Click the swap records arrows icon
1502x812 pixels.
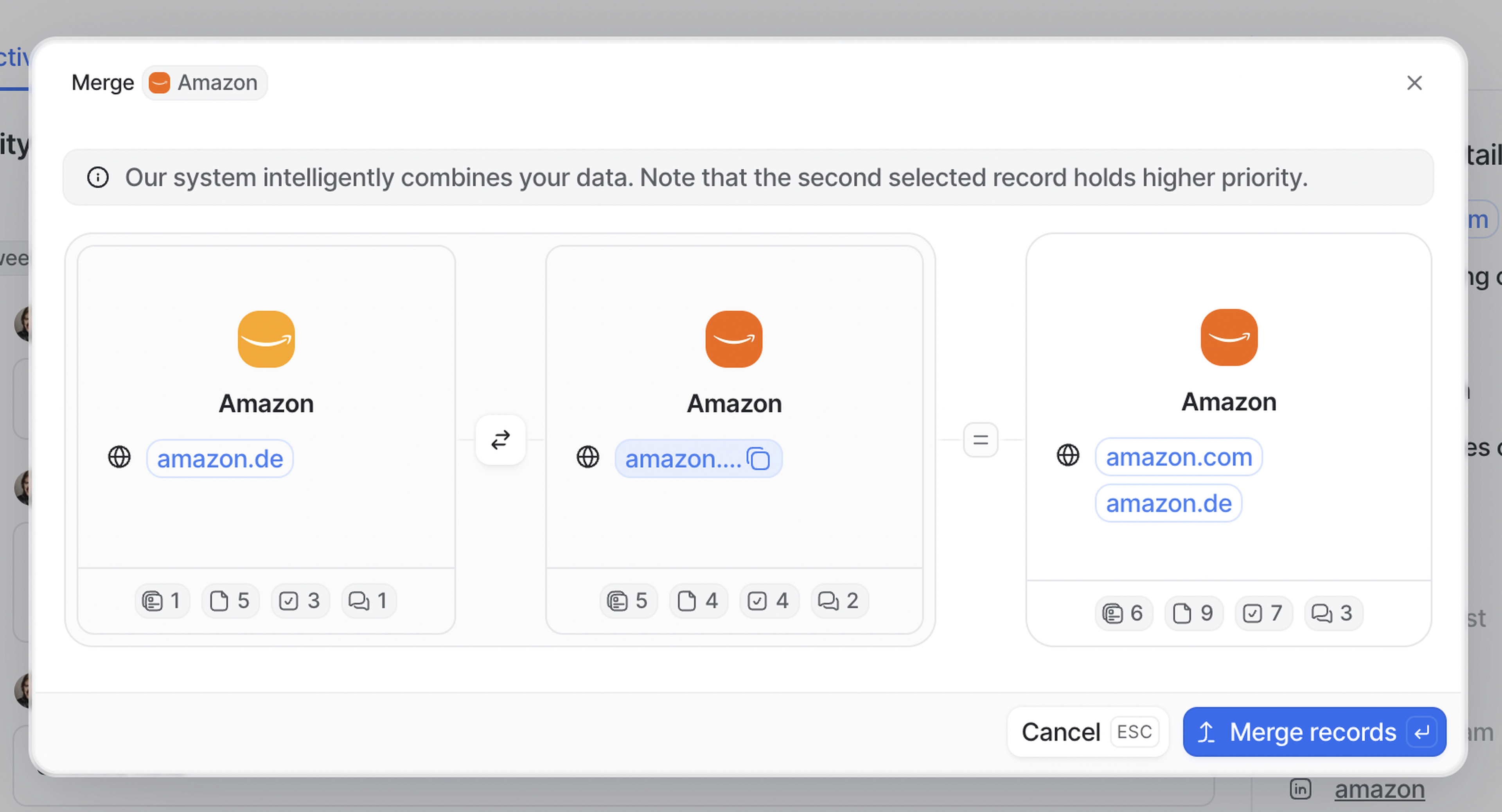(x=500, y=439)
